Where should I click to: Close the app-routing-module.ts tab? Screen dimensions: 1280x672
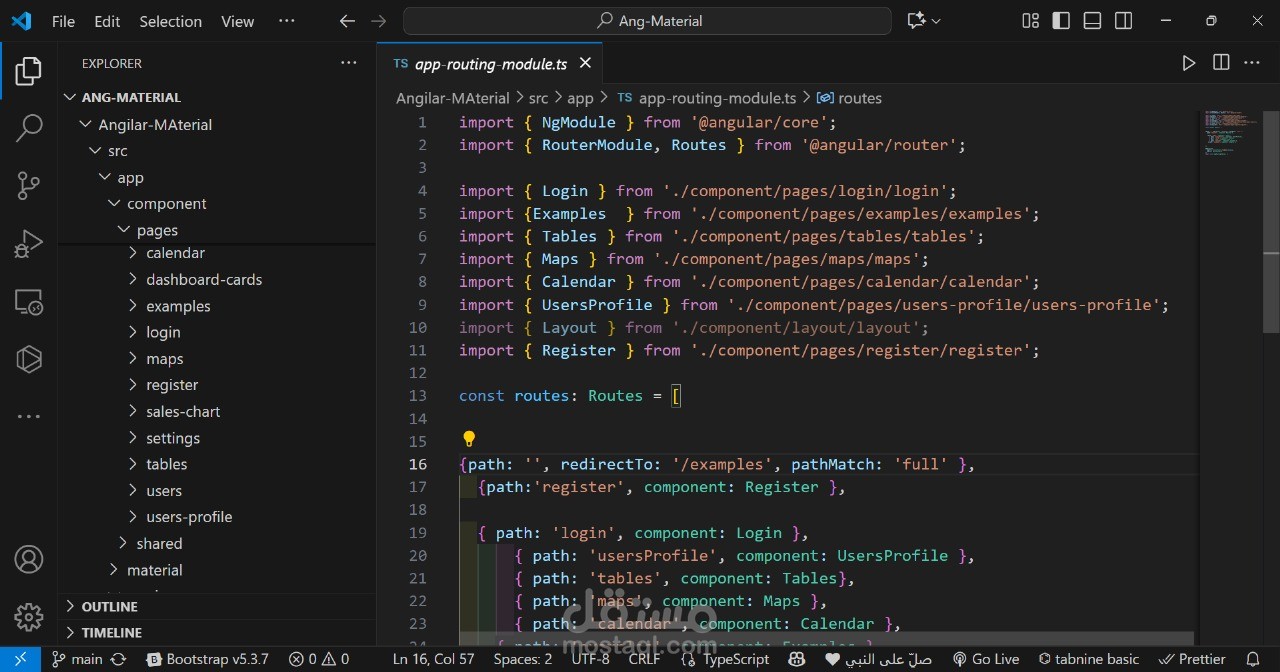(x=586, y=63)
